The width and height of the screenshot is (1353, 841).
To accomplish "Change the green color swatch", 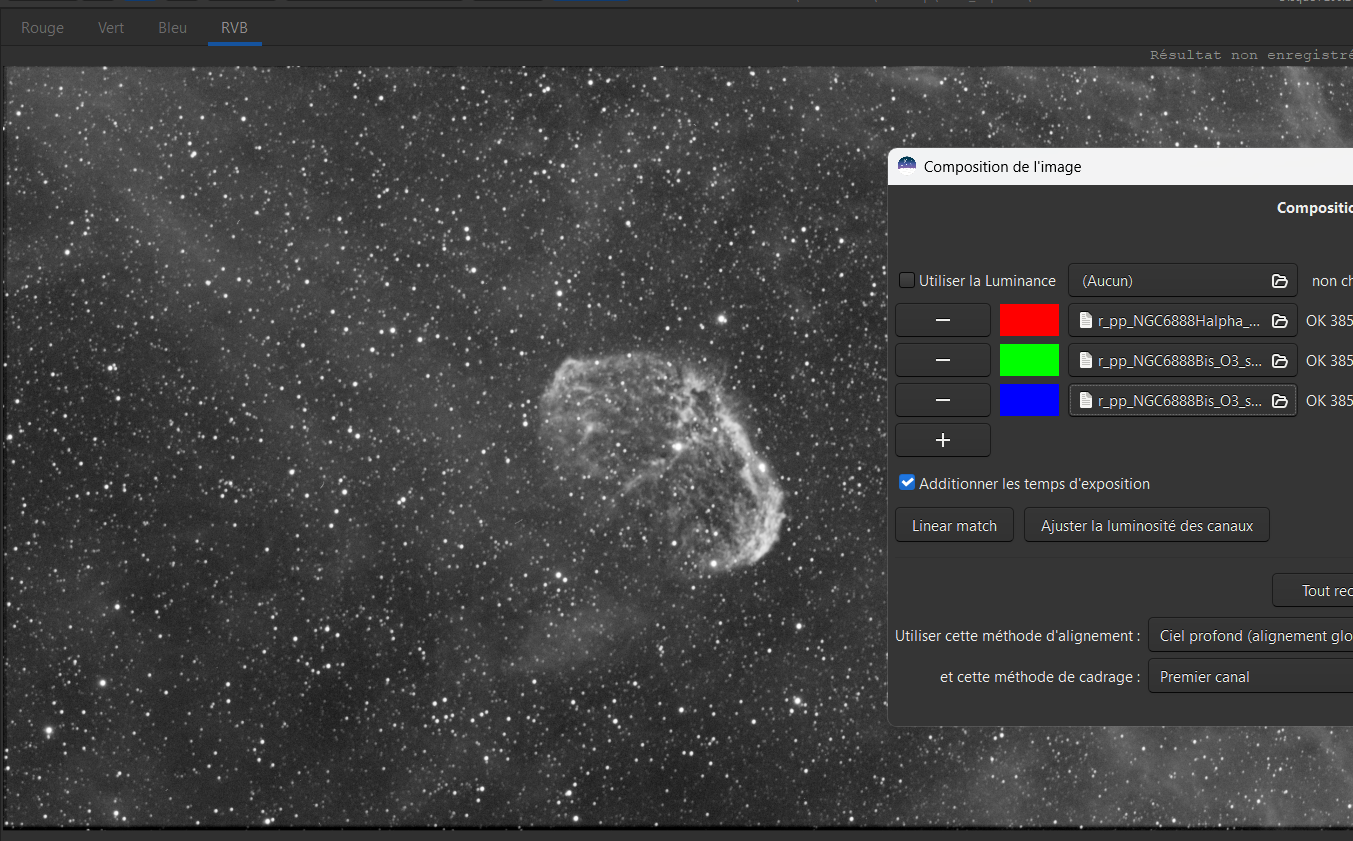I will (1029, 360).
